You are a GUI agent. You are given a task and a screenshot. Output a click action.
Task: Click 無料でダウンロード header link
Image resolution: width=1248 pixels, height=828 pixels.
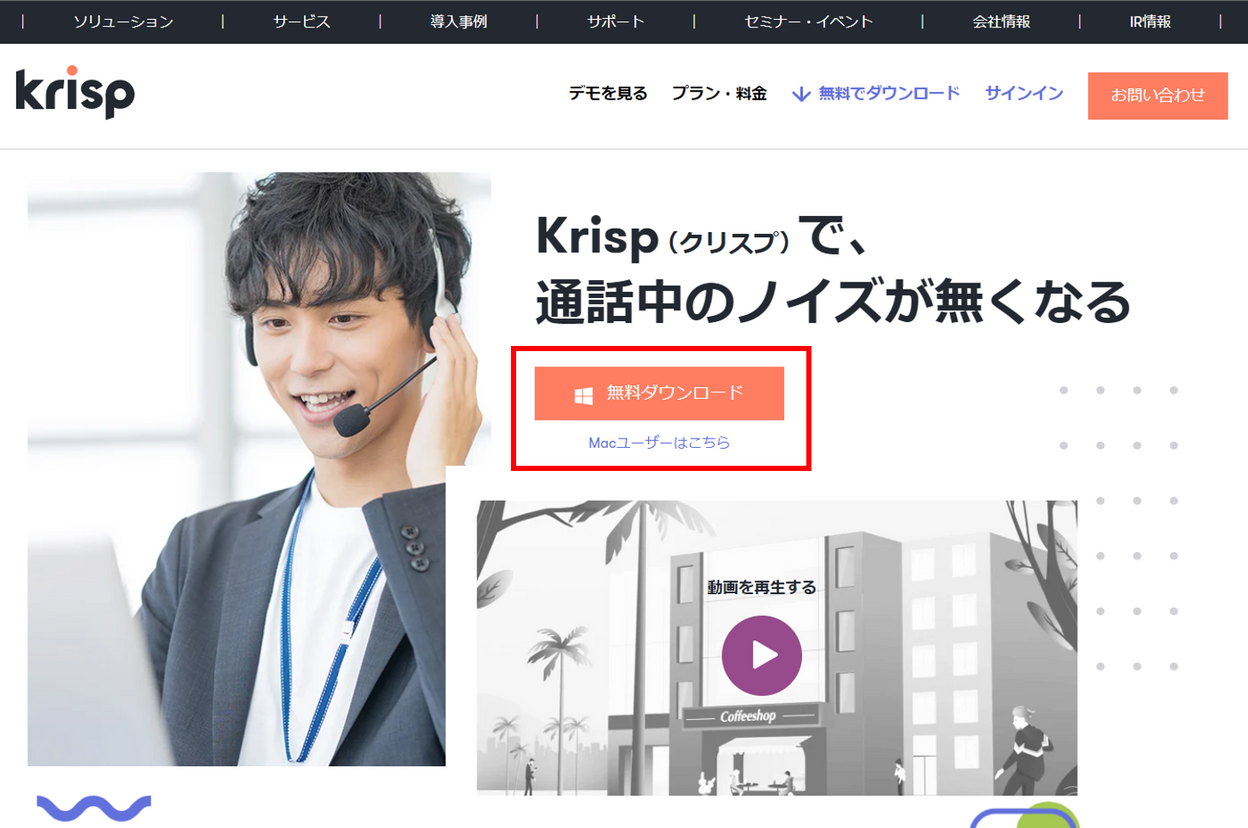[889, 93]
